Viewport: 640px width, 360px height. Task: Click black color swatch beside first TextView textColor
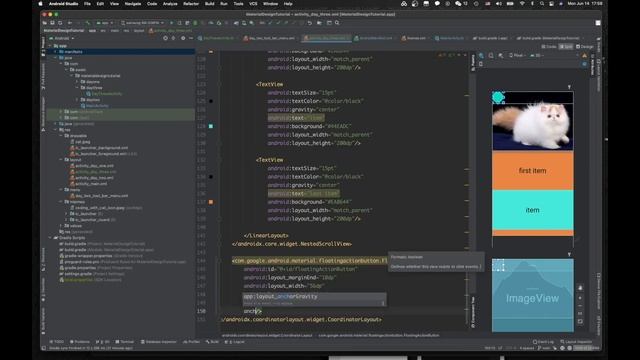pos(211,101)
